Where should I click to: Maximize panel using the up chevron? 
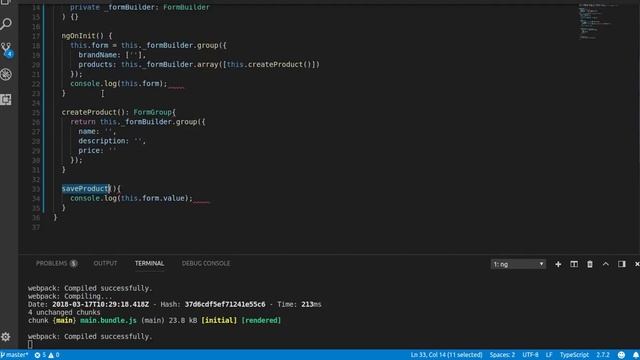click(606, 264)
